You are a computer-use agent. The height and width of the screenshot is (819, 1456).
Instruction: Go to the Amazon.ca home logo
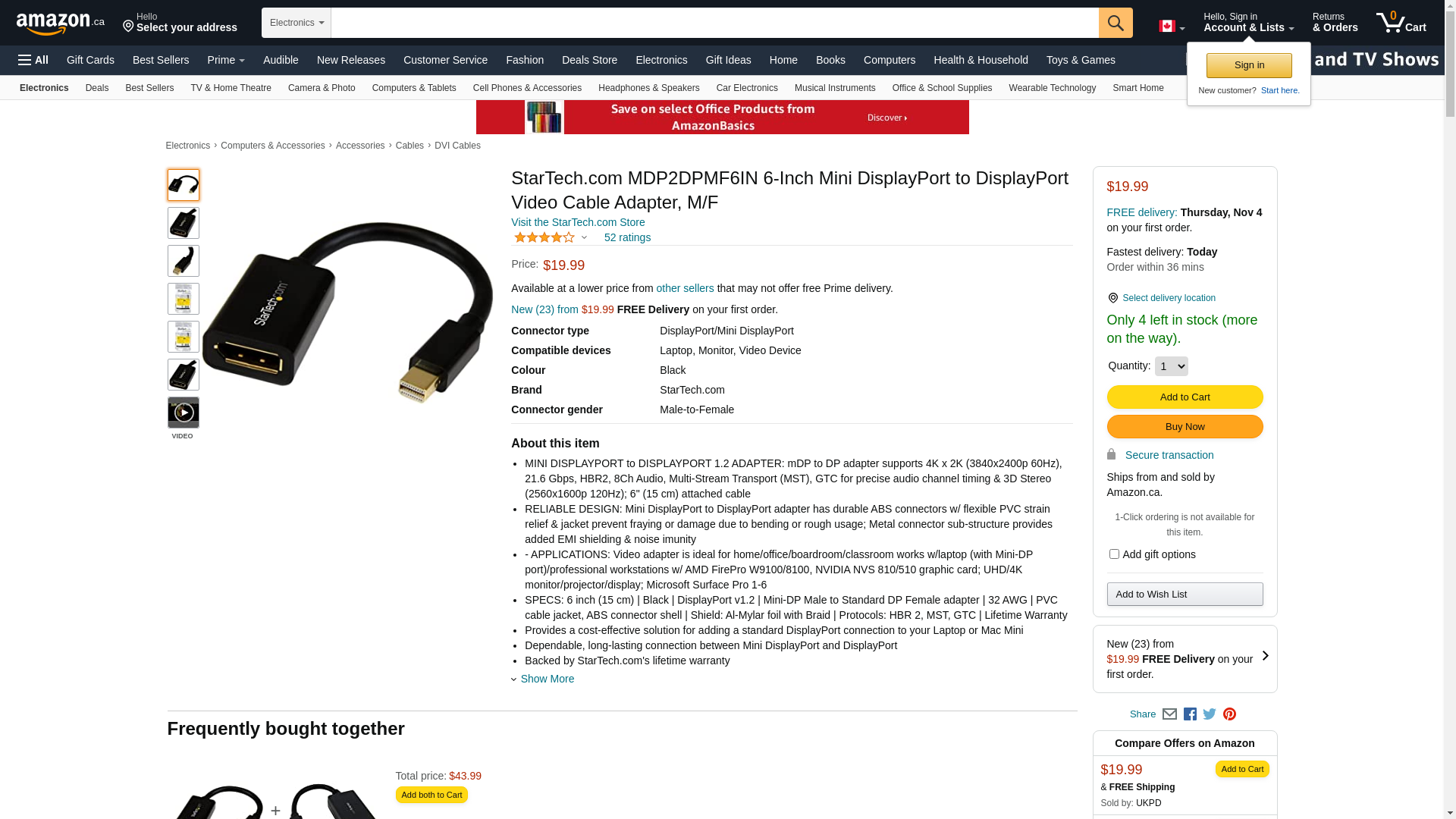click(x=61, y=24)
